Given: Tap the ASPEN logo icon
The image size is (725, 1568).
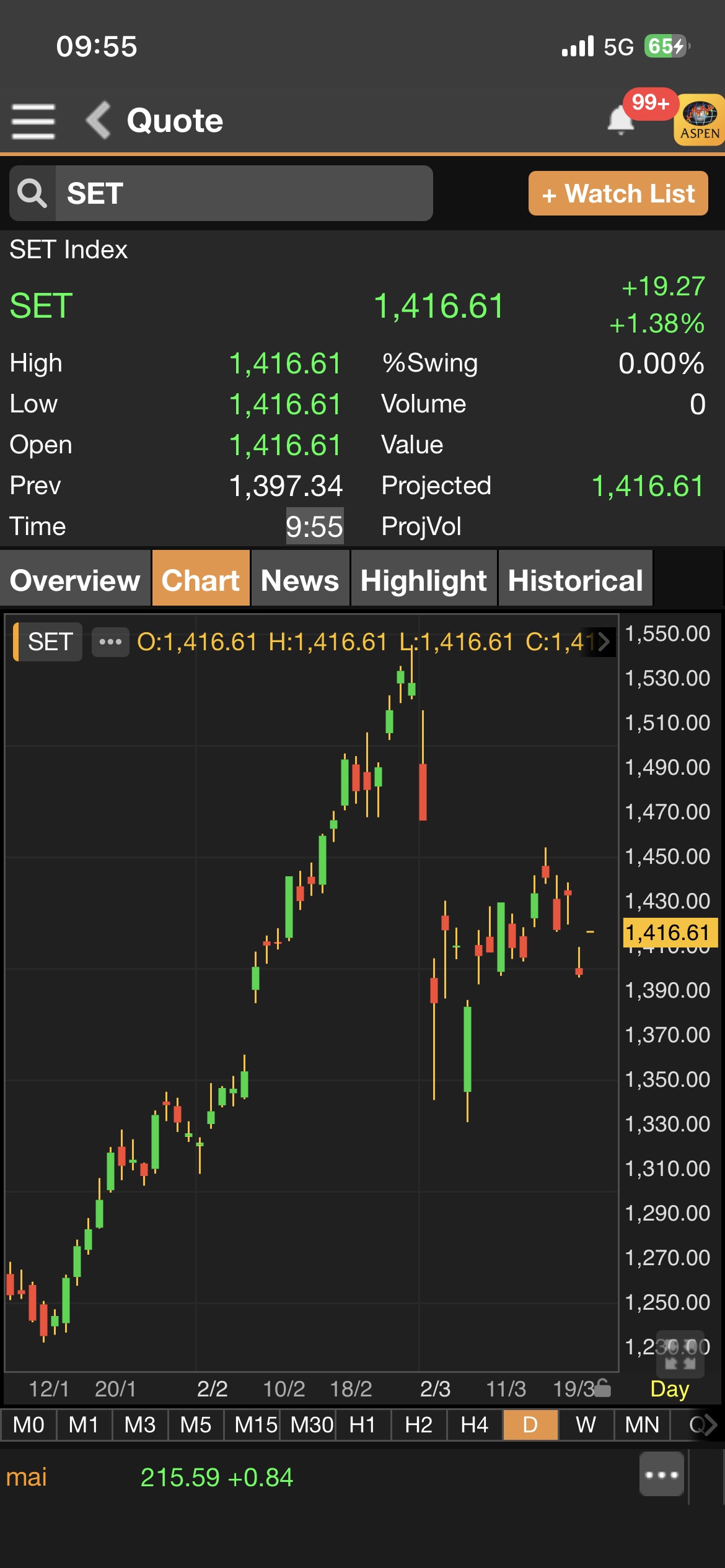Looking at the screenshot, I should [700, 120].
